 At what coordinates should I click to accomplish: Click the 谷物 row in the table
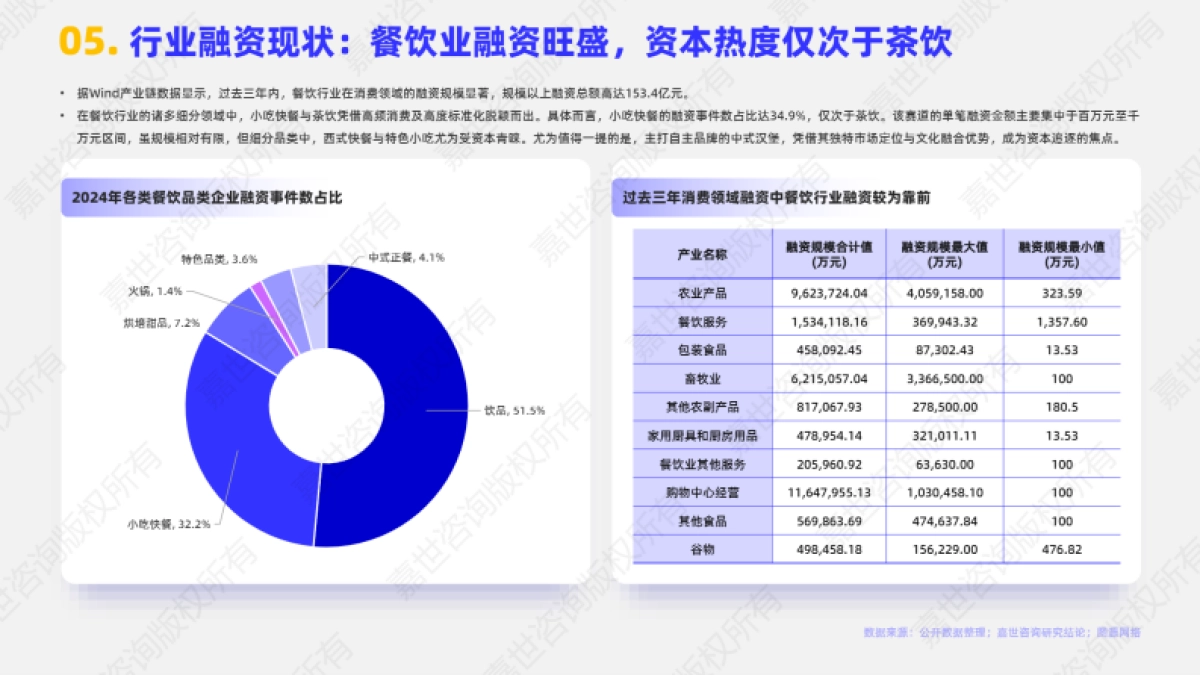click(704, 550)
